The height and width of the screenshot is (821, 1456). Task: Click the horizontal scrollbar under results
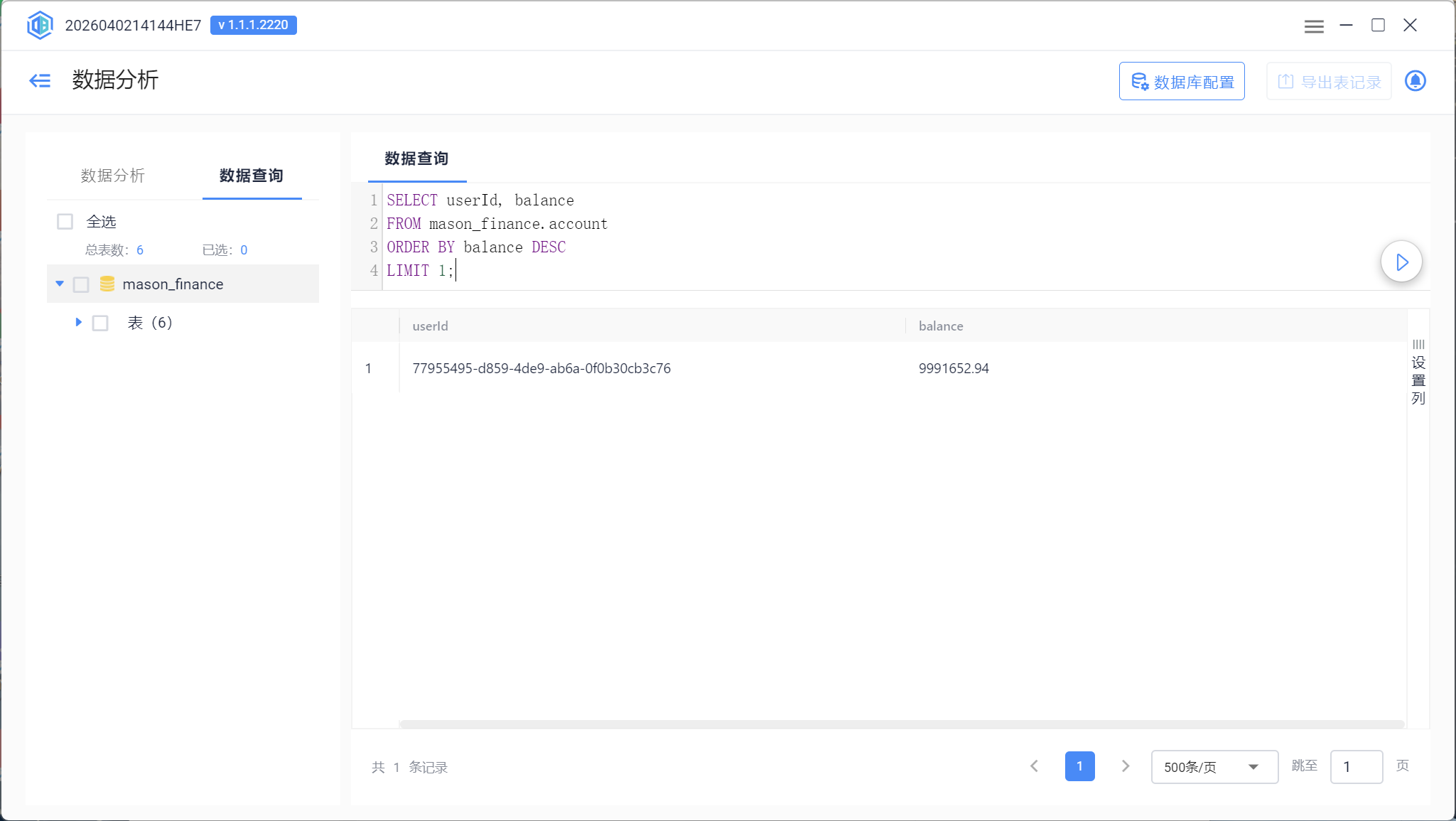click(x=901, y=724)
